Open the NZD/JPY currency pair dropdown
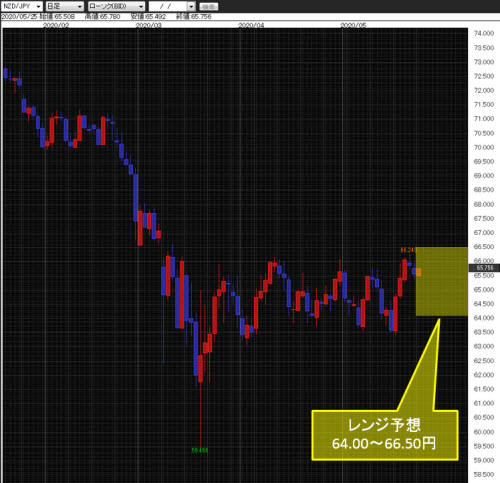The height and width of the screenshot is (483, 500). coord(22,6)
